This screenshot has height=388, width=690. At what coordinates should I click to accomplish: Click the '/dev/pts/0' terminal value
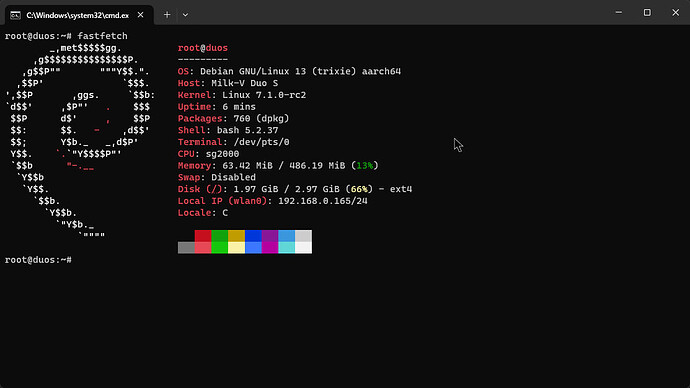pos(261,142)
